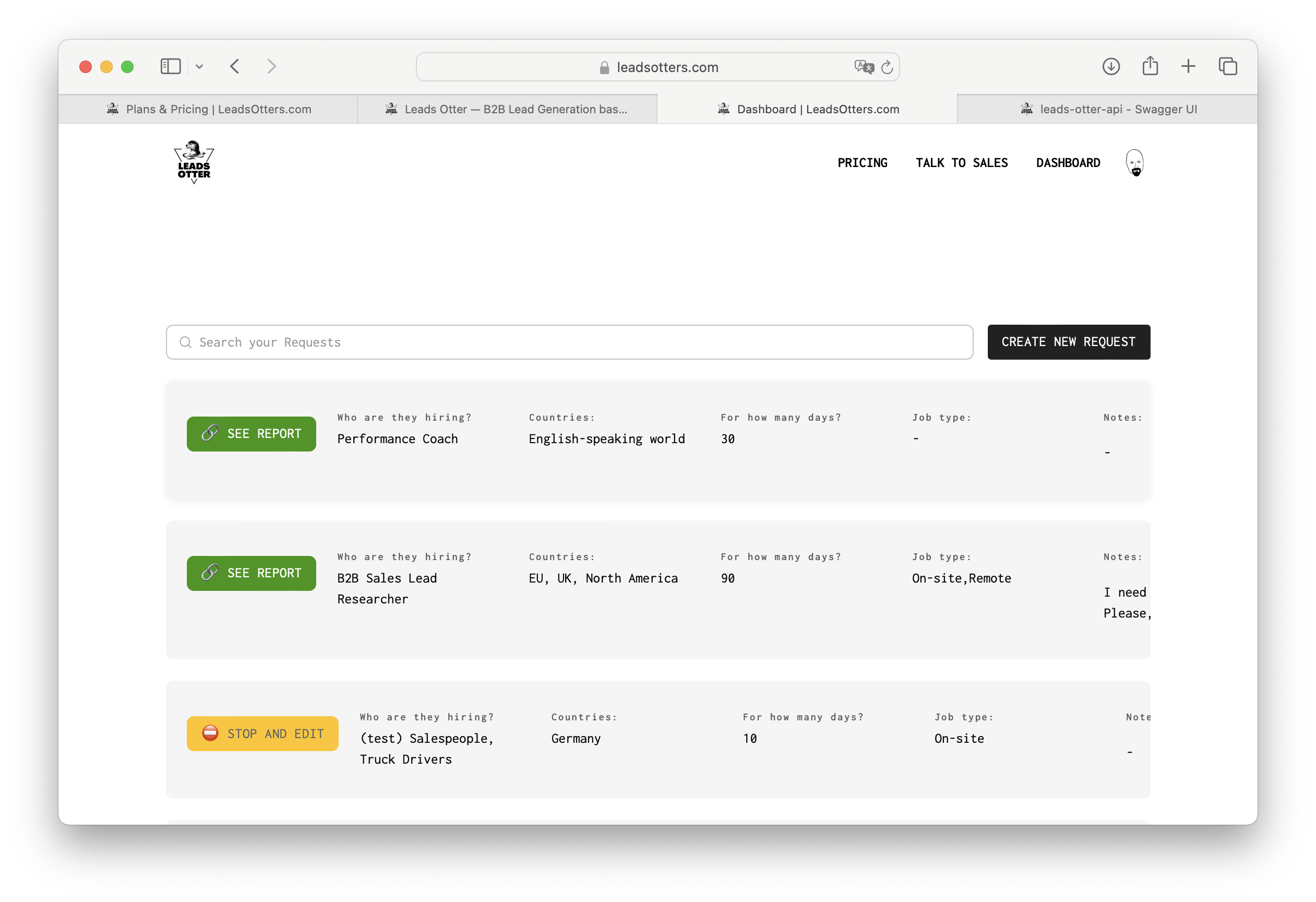See report for Performance Coach request
The image size is (1316, 902).
(252, 434)
